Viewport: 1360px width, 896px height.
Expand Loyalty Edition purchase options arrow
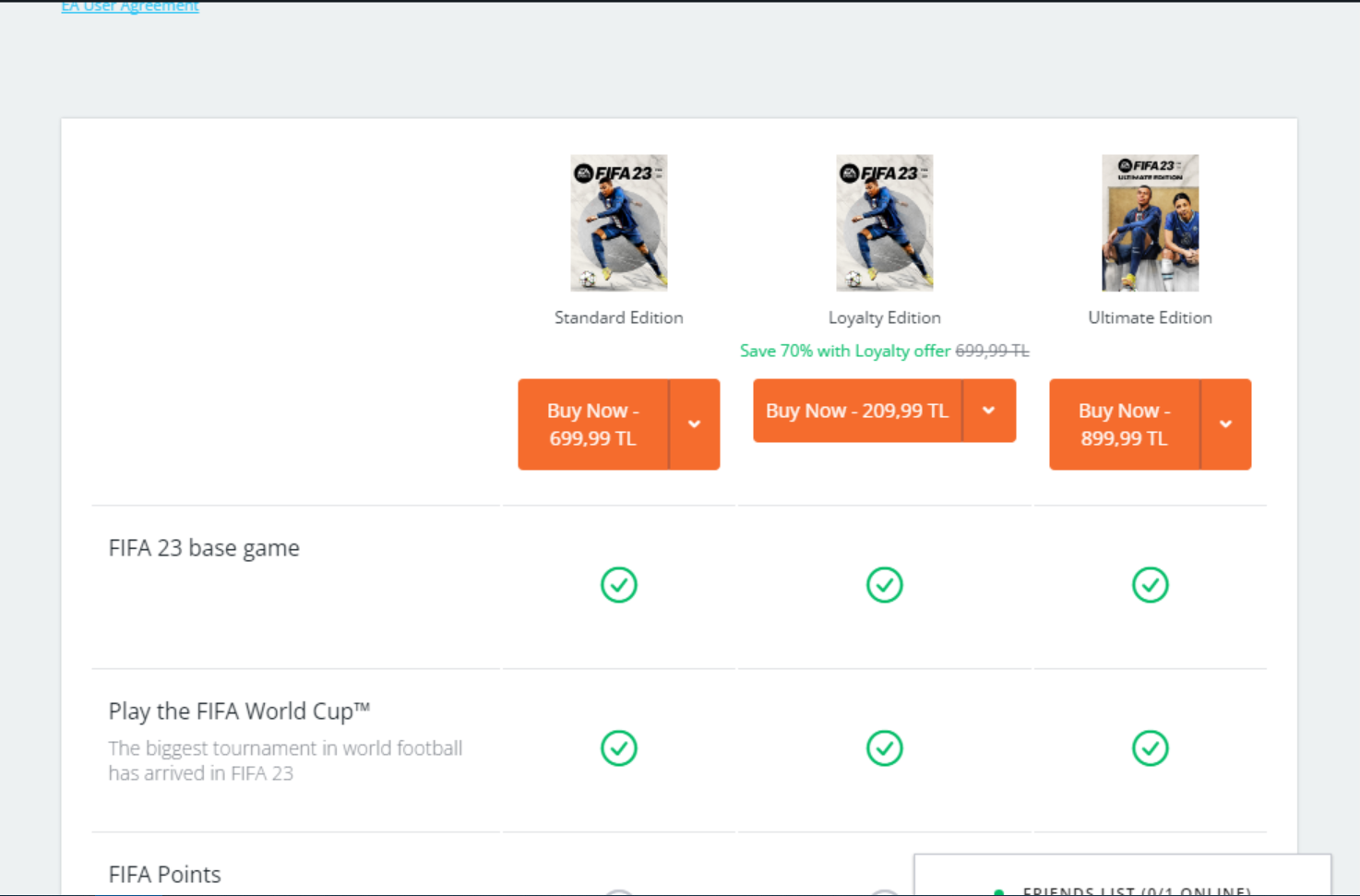pyautogui.click(x=989, y=411)
